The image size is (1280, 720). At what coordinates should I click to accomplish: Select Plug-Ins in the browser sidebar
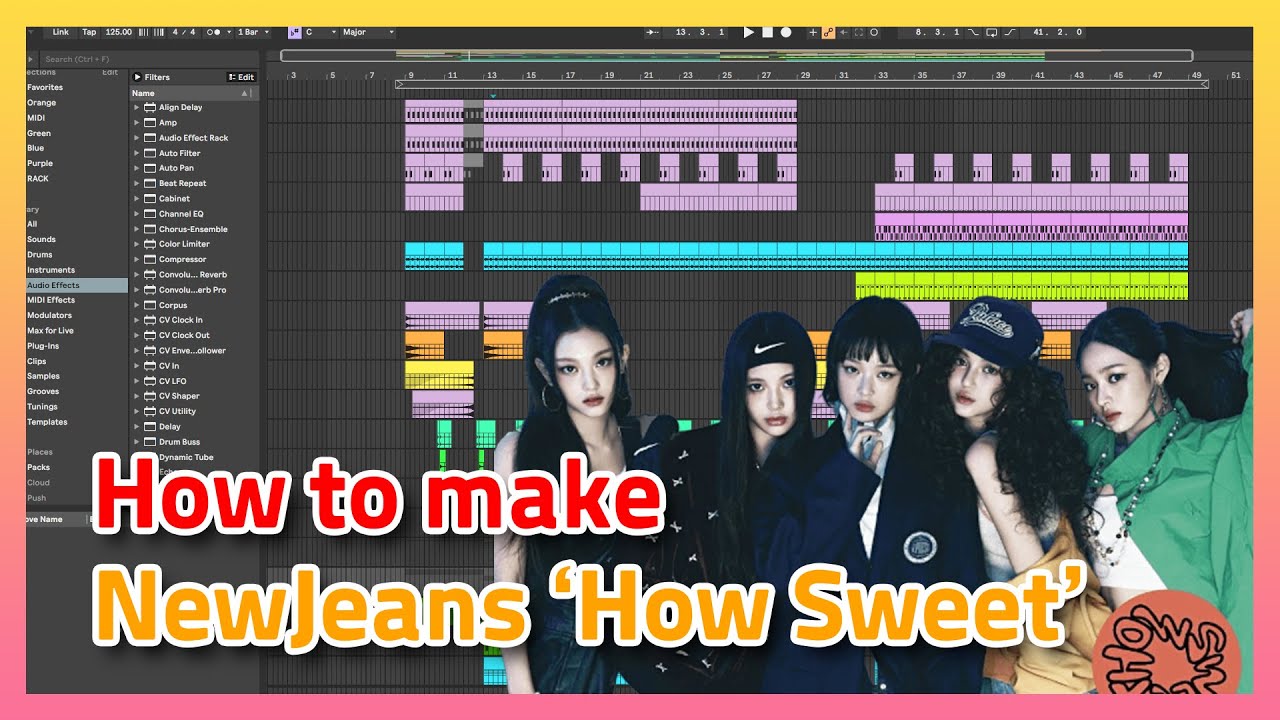click(43, 346)
